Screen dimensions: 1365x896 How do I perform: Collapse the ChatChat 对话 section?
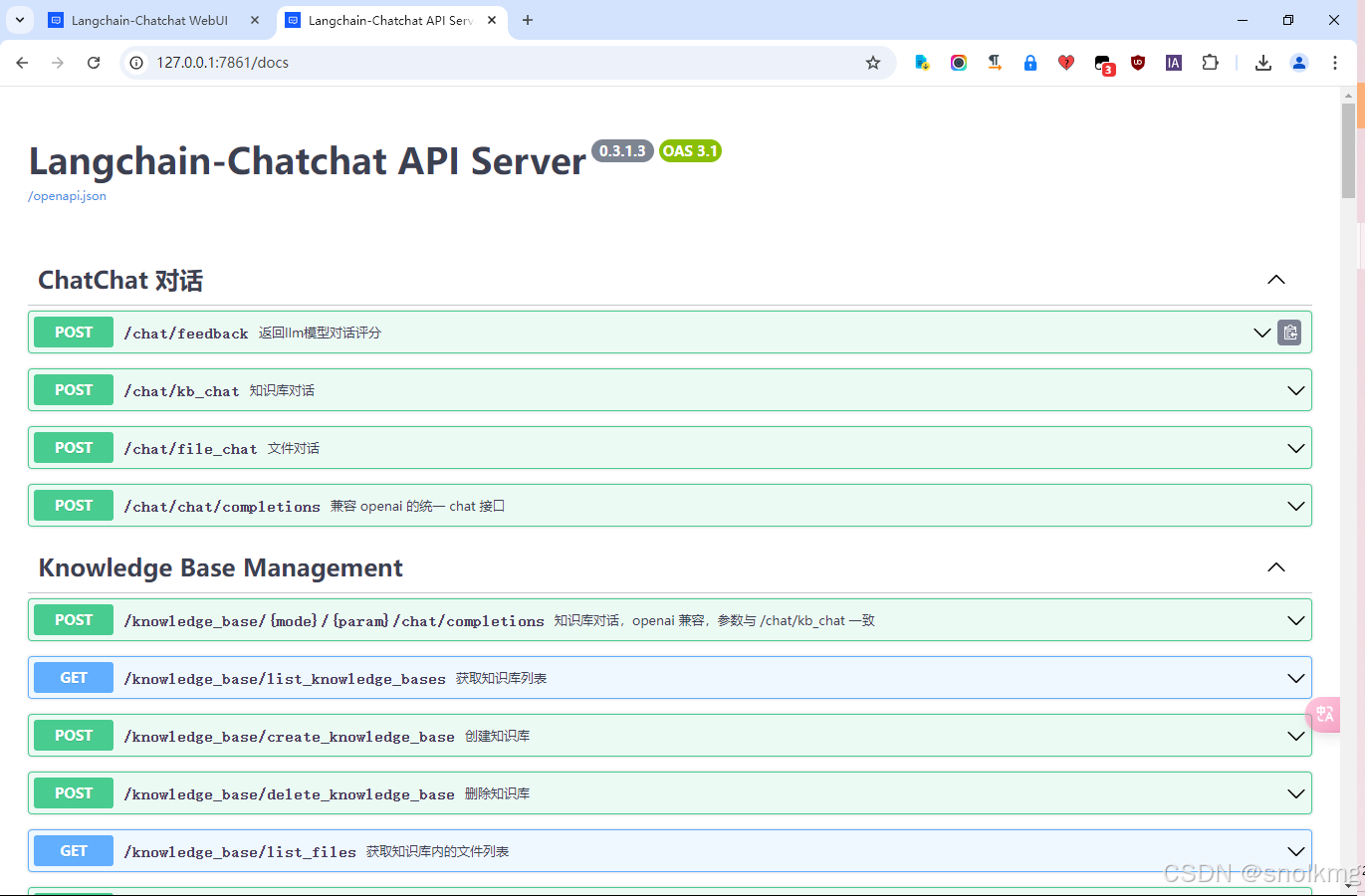1275,280
